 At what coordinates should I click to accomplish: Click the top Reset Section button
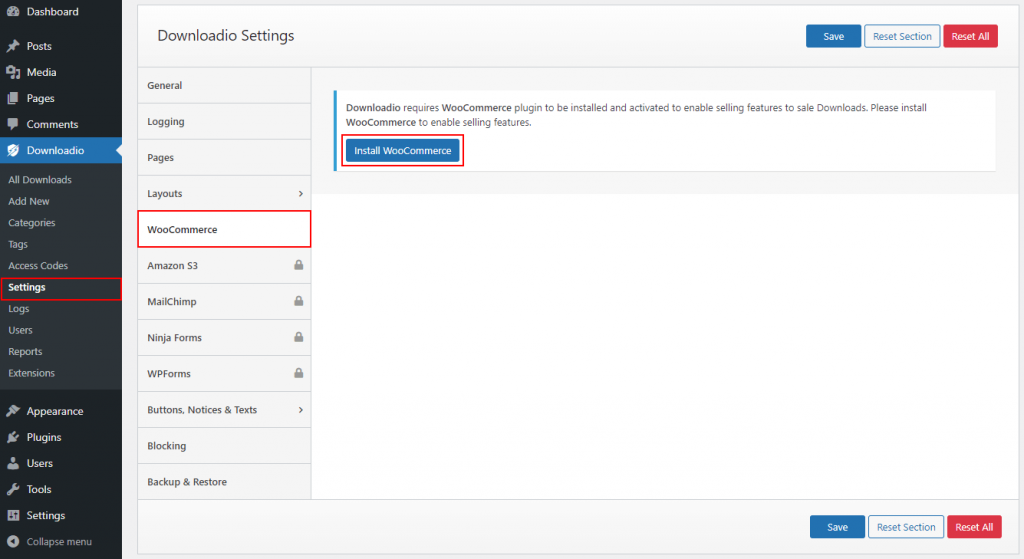(x=902, y=37)
